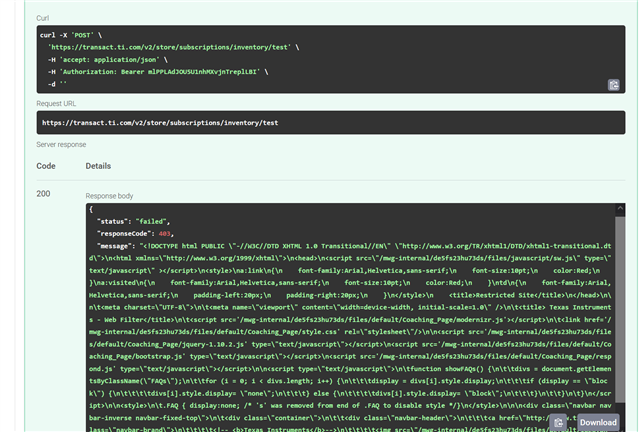
Task: Click the -d '' line in curl
Action: [57, 84]
